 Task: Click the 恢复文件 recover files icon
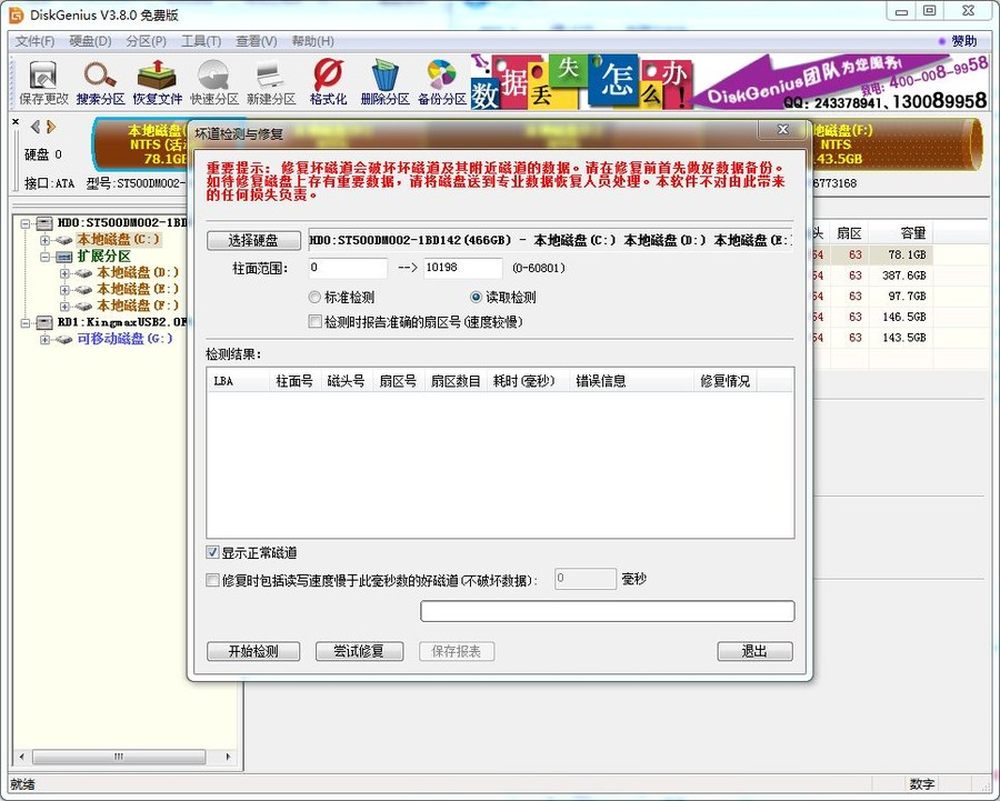point(157,82)
